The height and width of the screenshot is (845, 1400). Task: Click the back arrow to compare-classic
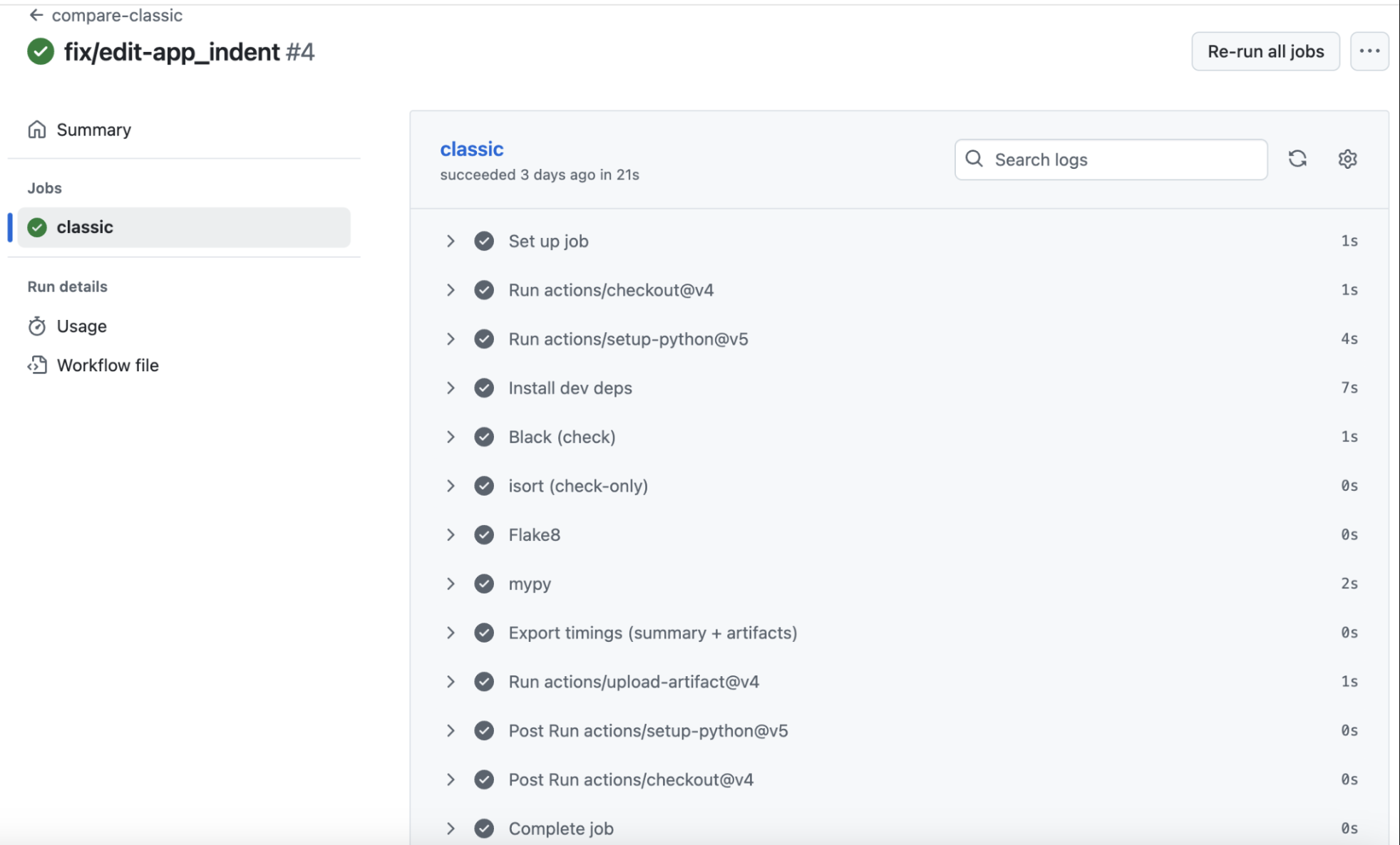[x=36, y=15]
